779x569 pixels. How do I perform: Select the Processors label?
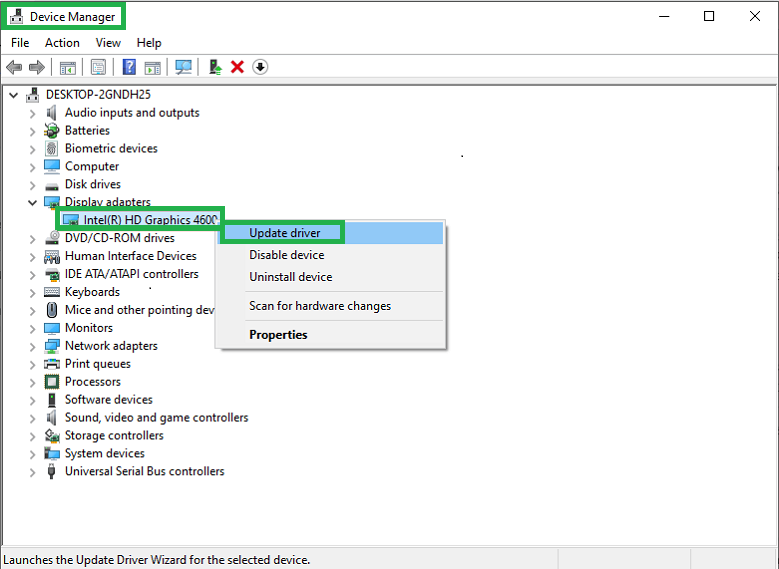(x=93, y=382)
